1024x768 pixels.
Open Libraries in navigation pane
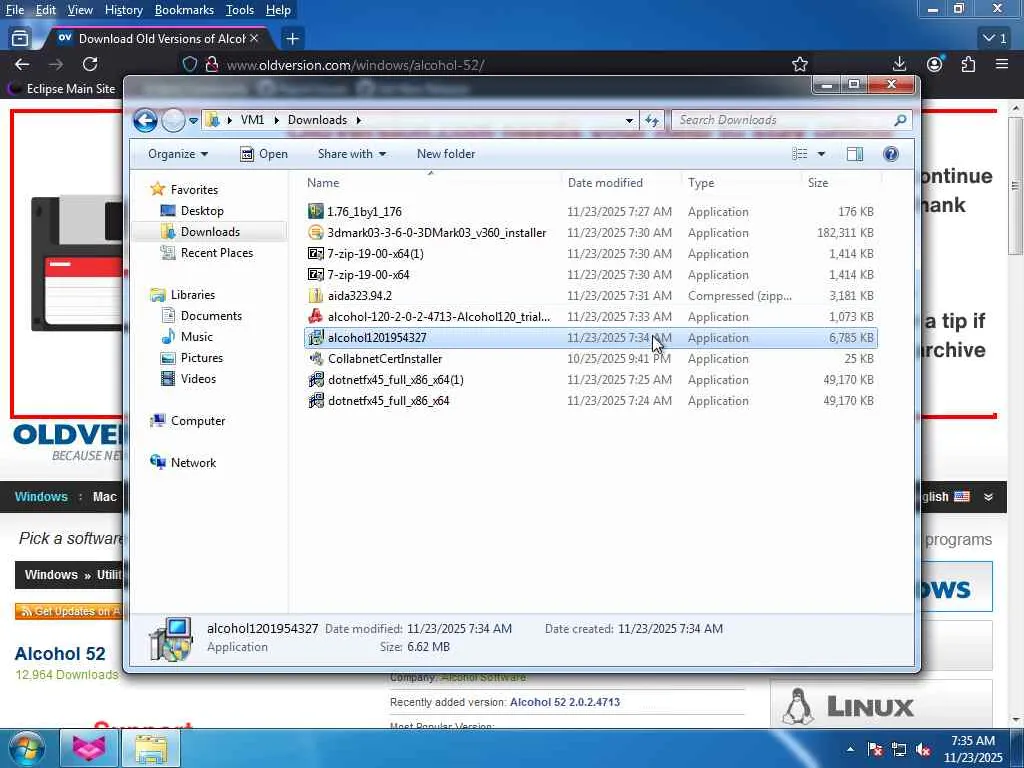[x=193, y=295]
